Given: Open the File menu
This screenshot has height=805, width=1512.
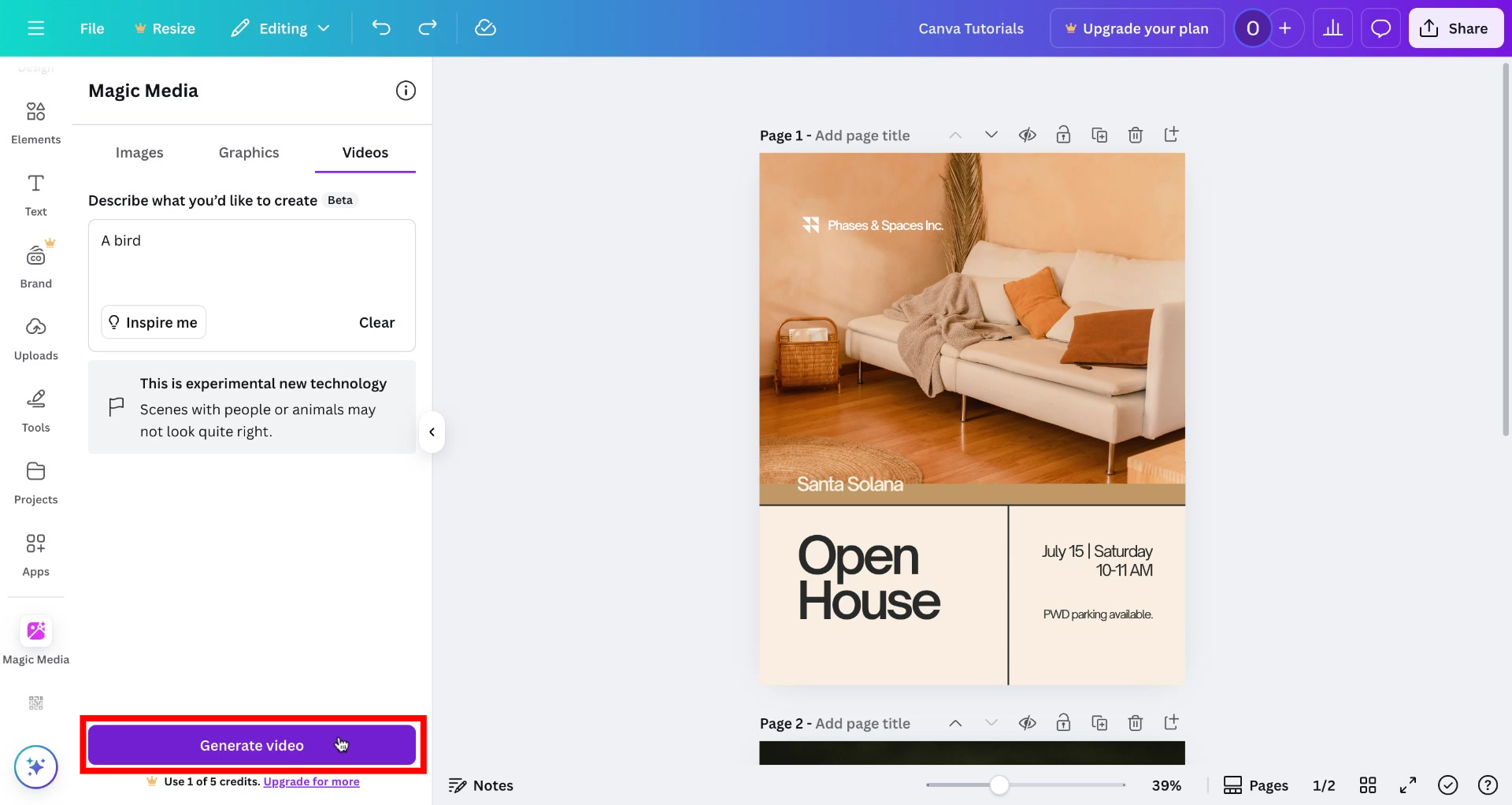Looking at the screenshot, I should click(92, 28).
